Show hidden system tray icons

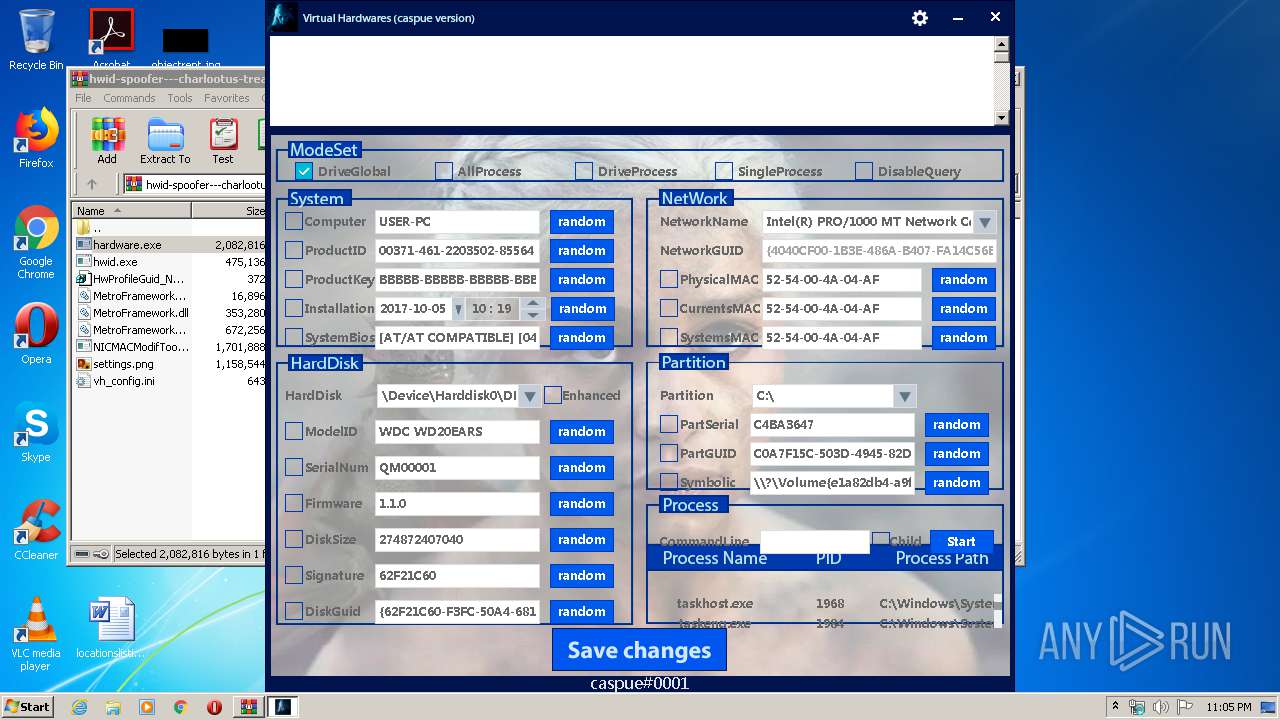tap(1115, 707)
